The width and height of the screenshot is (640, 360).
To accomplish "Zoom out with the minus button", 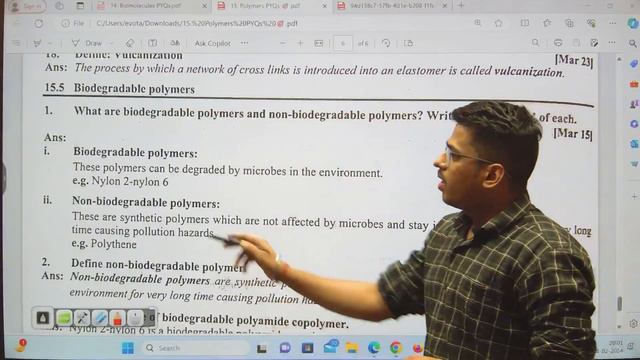I will 282,43.
